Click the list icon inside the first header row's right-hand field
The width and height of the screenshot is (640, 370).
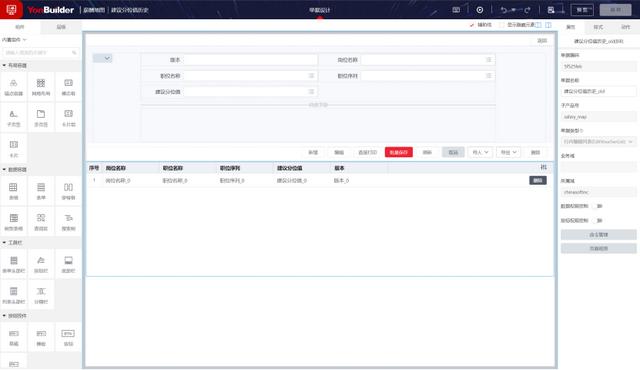click(x=489, y=60)
